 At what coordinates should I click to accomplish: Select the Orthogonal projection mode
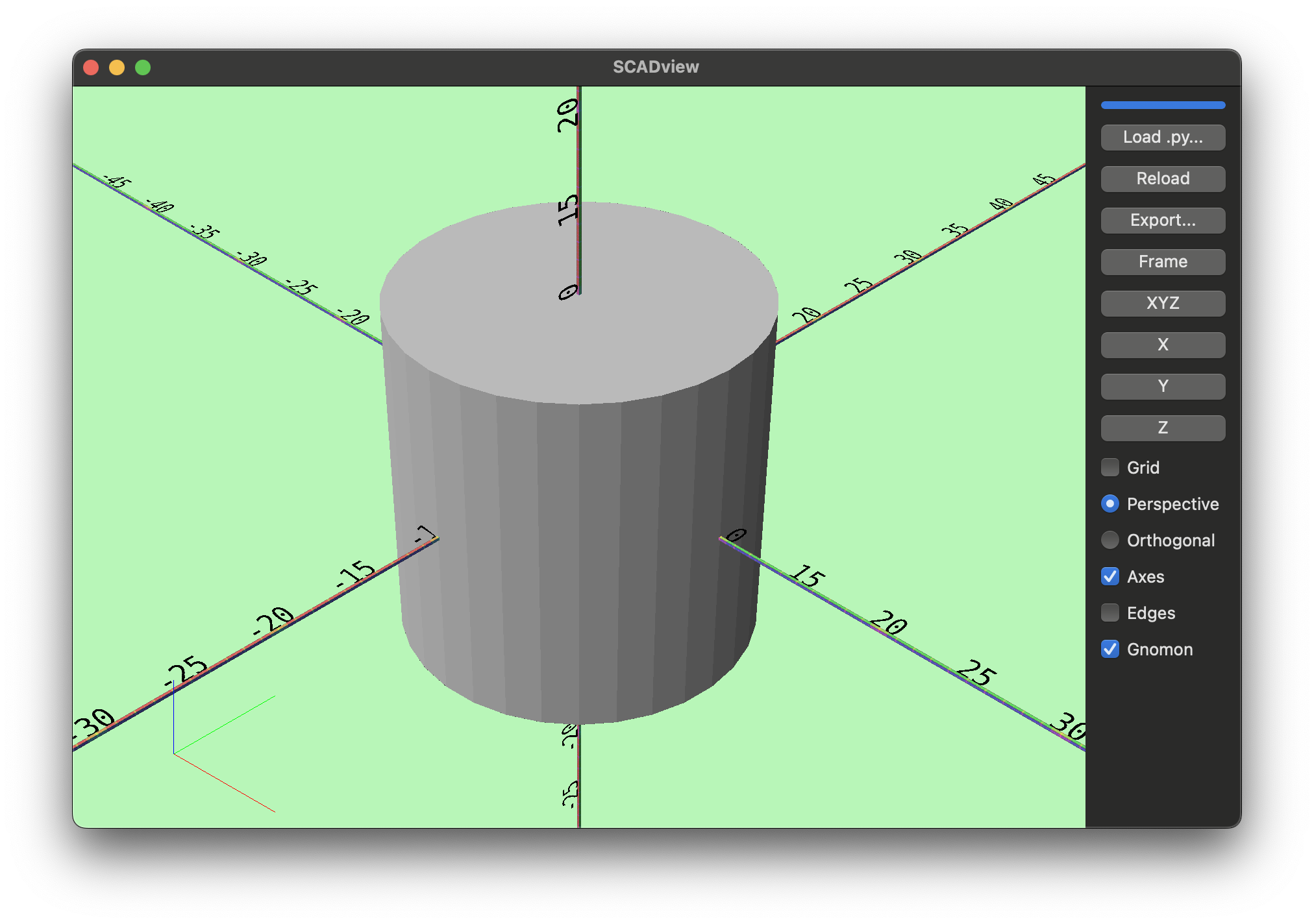[x=1110, y=540]
